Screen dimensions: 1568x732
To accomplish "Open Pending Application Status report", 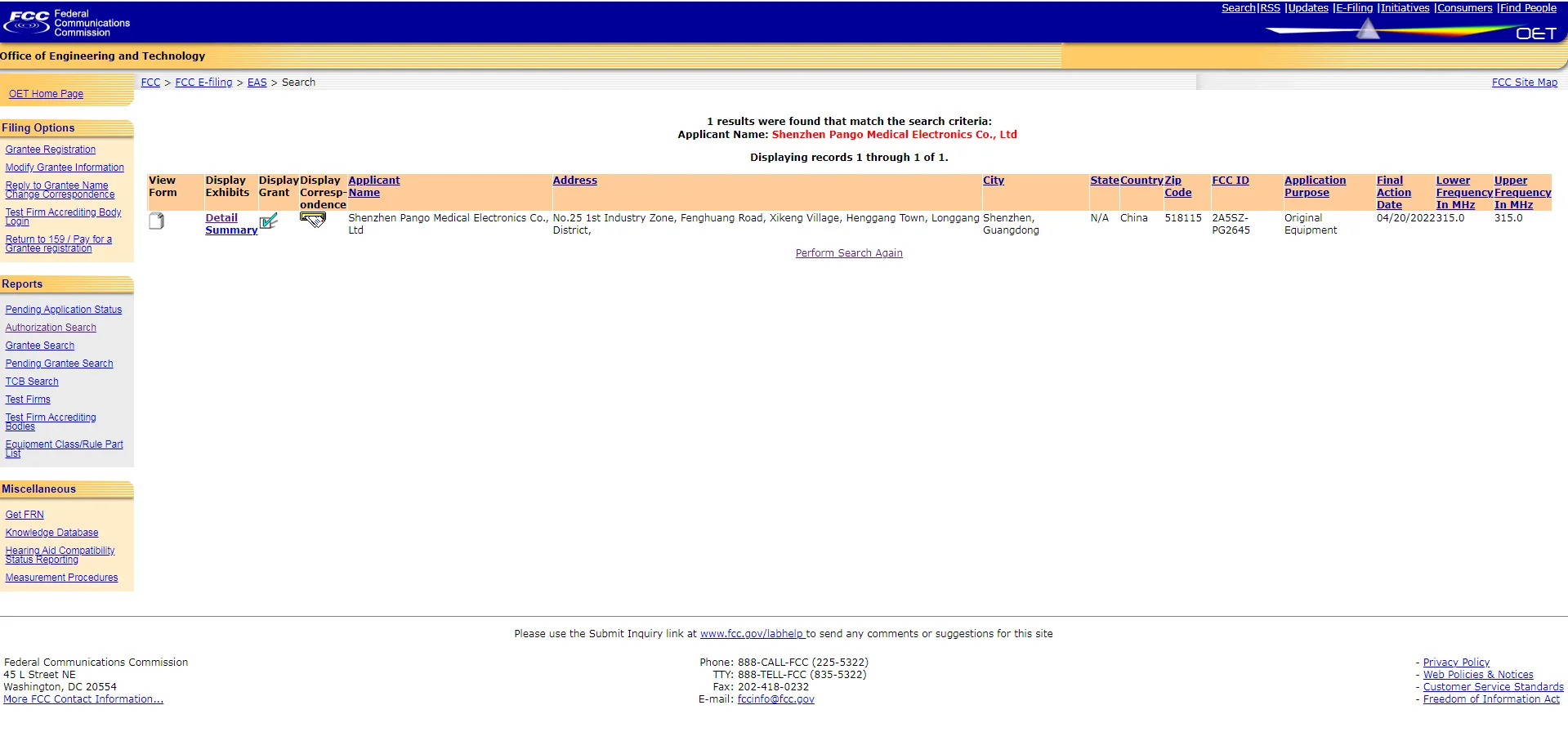I will [64, 310].
